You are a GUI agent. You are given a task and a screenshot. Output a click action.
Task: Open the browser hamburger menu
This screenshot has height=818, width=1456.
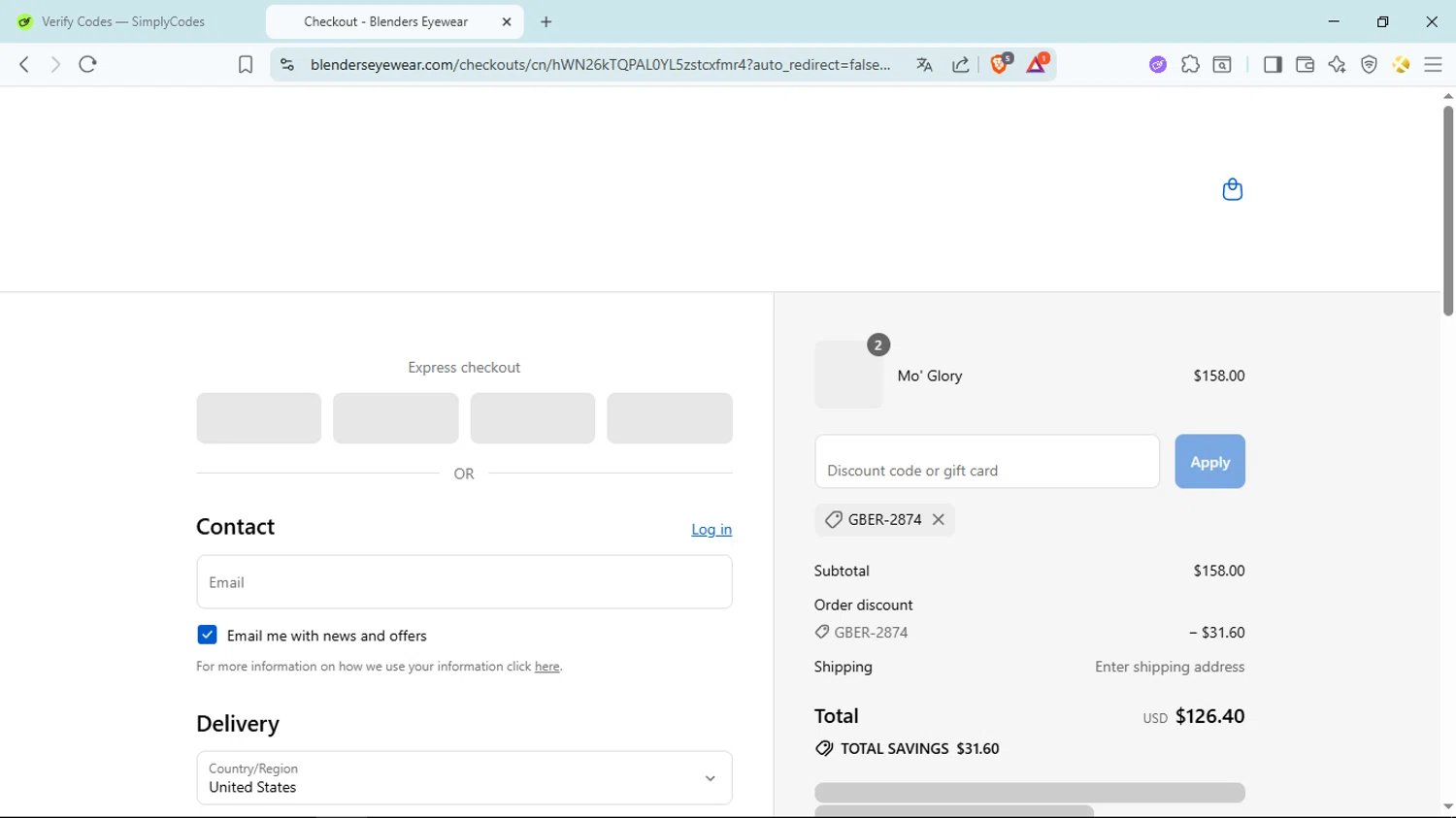[x=1433, y=64]
